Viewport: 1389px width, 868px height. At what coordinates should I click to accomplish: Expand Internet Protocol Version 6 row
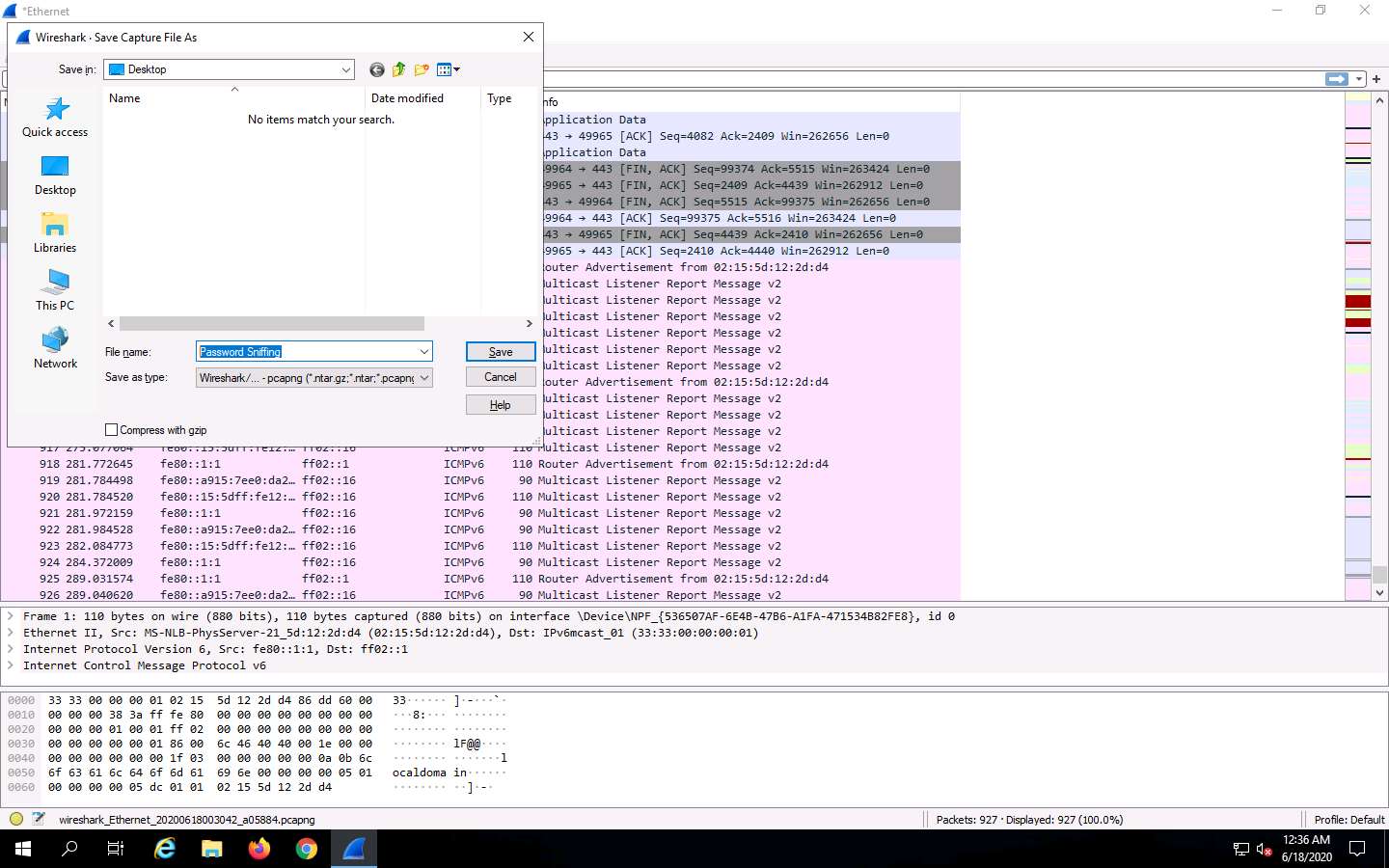tap(11, 649)
